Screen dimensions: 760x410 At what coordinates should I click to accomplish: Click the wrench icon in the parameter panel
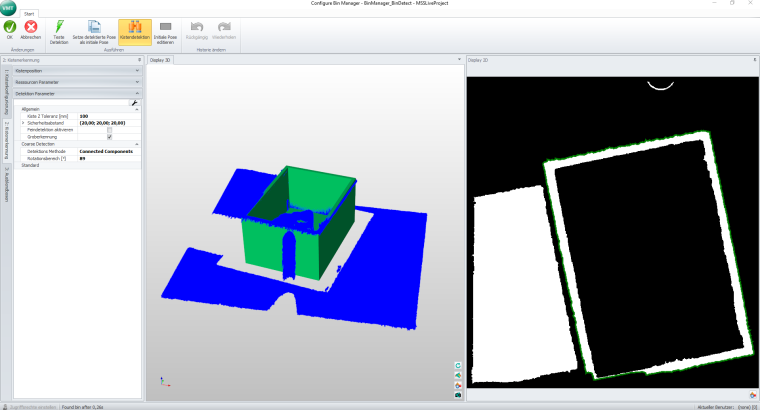(x=135, y=103)
